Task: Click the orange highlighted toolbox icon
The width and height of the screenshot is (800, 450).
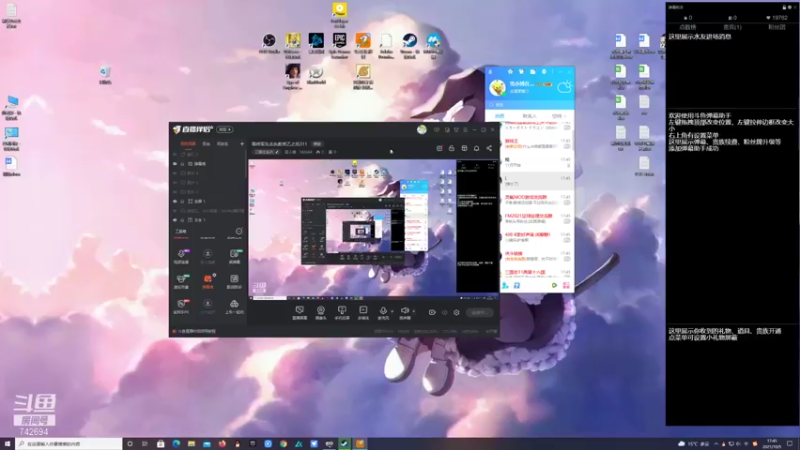Action: click(208, 281)
